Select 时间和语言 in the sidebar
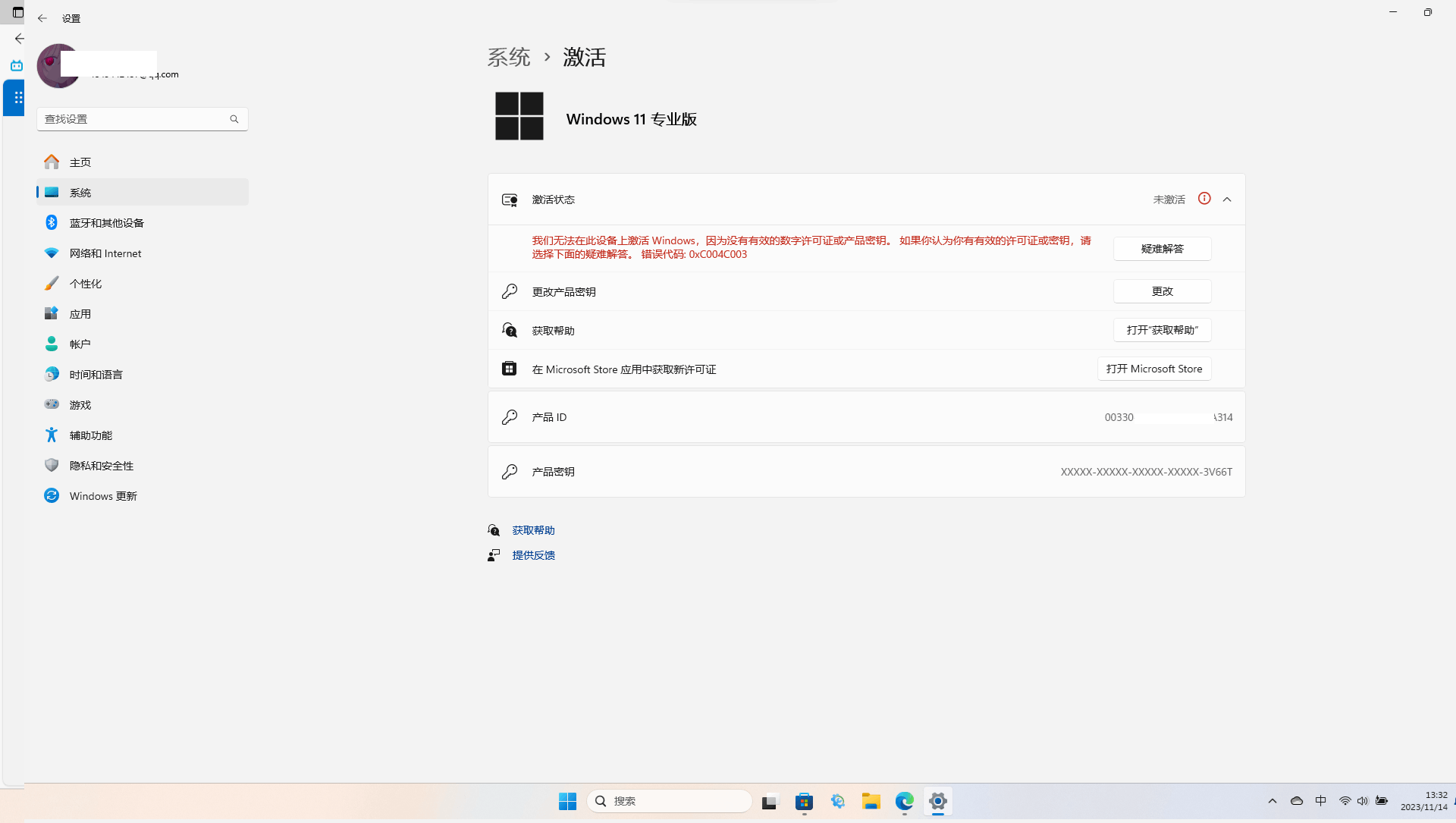The image size is (1456, 823). click(x=96, y=375)
